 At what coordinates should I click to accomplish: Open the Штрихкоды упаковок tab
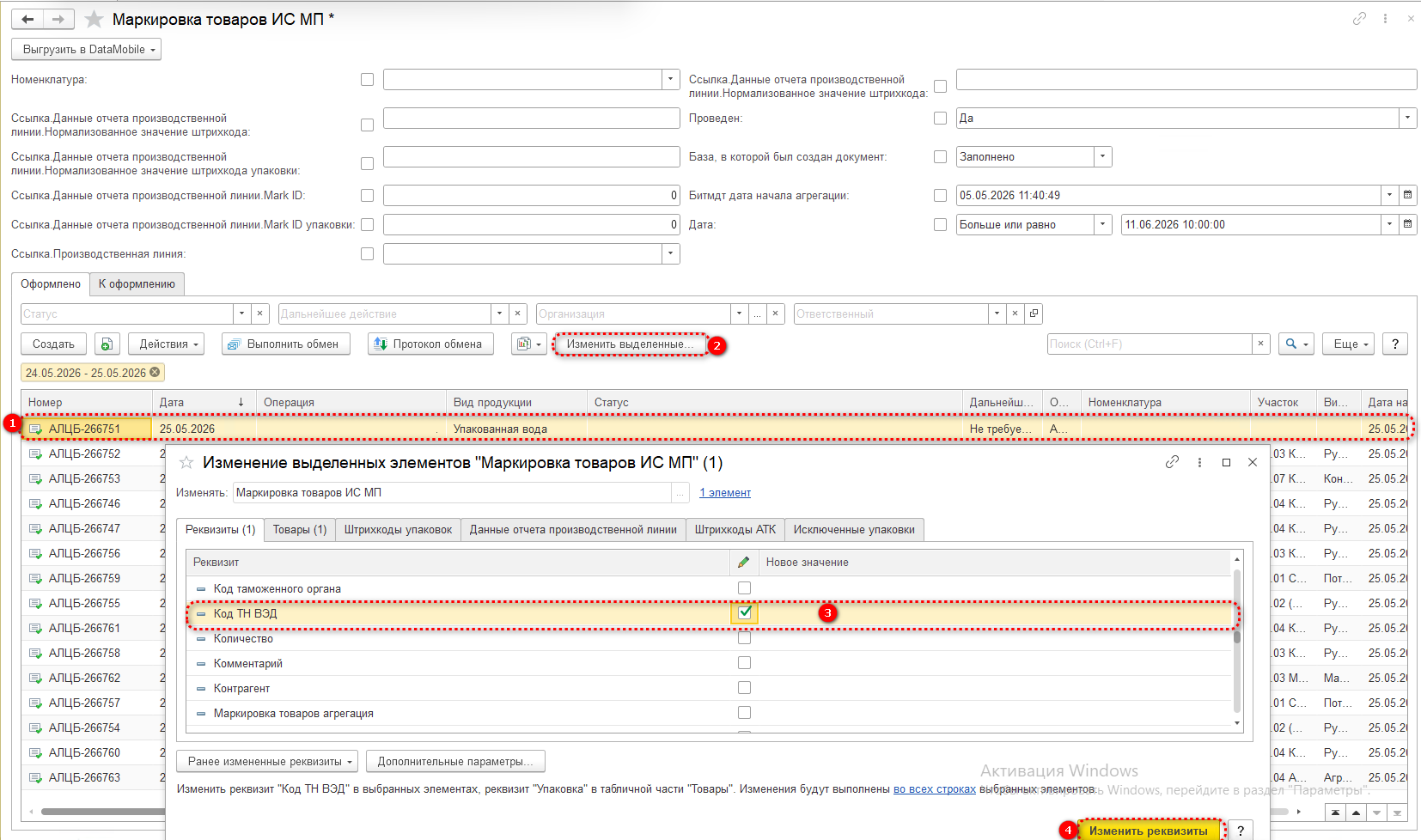(398, 530)
